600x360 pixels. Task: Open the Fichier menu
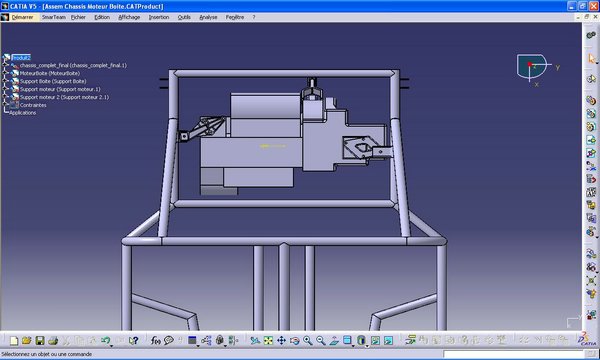click(x=78, y=17)
